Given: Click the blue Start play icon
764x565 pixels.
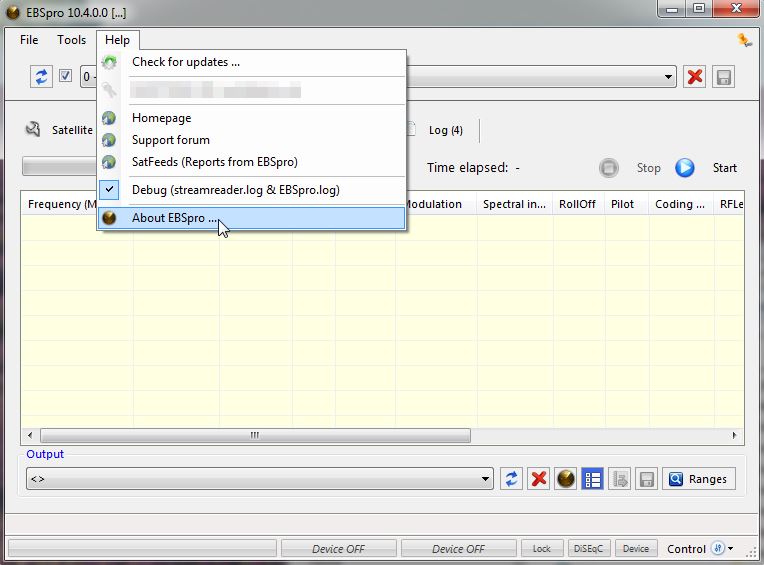Looking at the screenshot, I should point(685,168).
